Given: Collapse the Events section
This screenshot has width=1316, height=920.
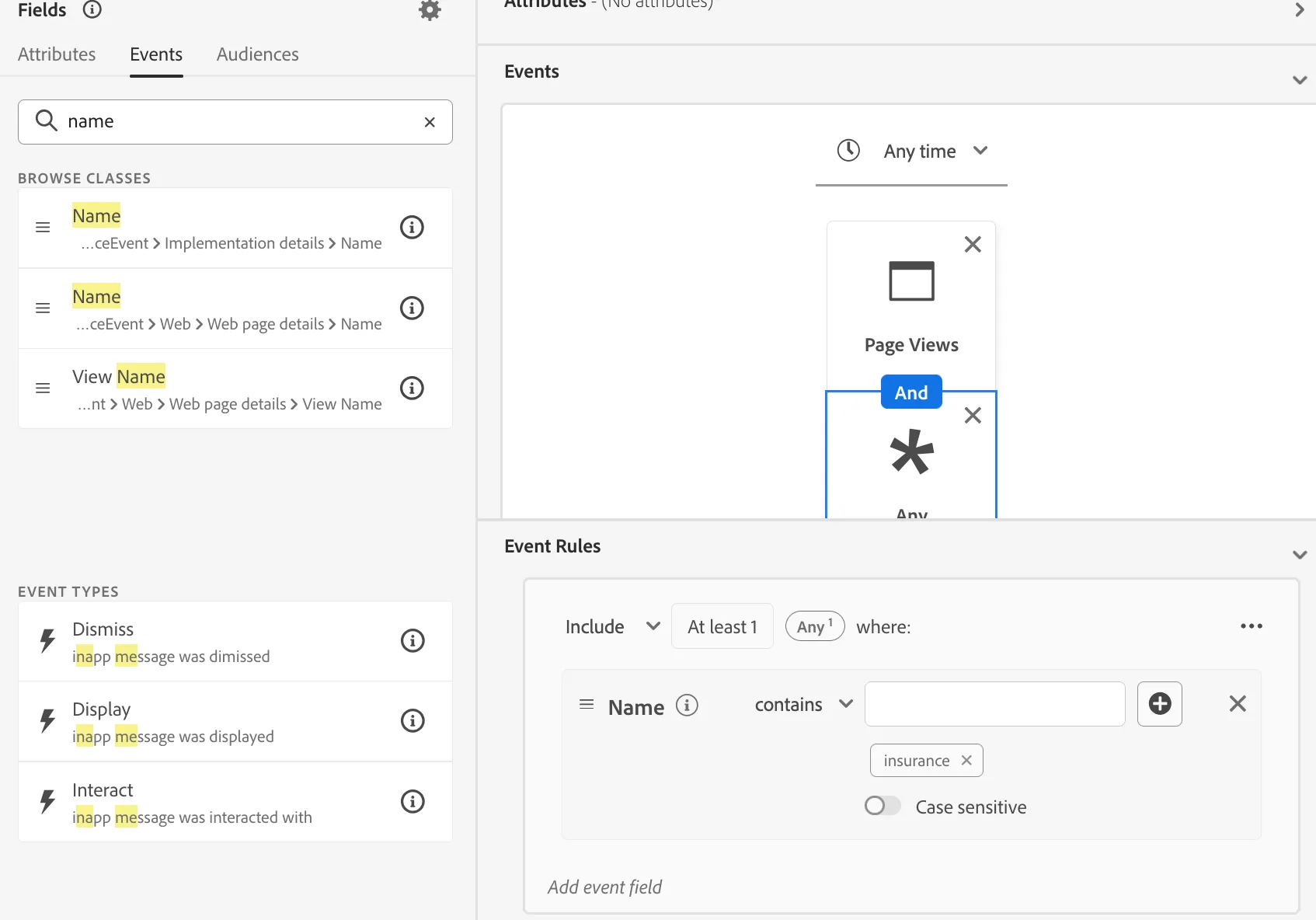Looking at the screenshot, I should point(1299,80).
